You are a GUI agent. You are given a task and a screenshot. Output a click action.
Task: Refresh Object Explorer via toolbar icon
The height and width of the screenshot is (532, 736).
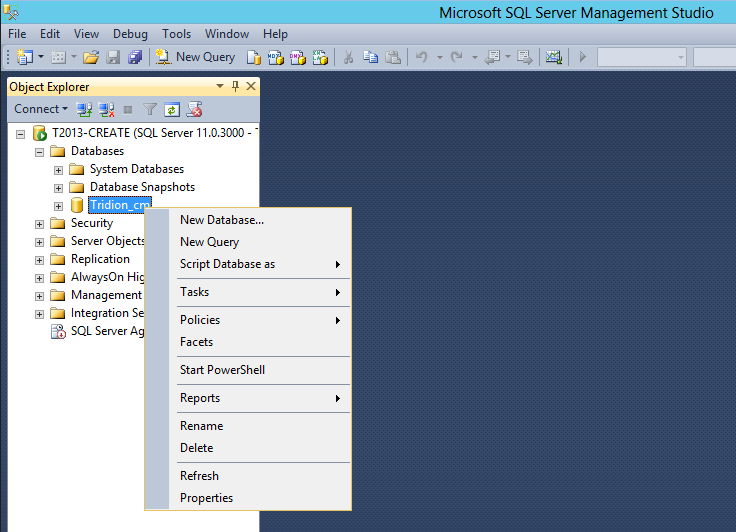pyautogui.click(x=172, y=109)
